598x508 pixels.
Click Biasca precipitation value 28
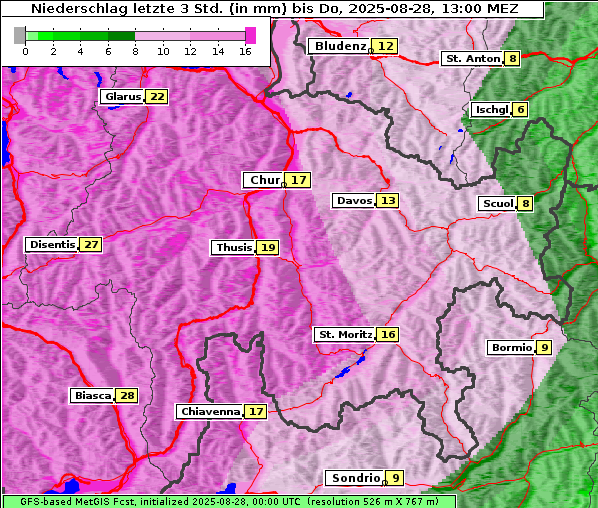point(127,395)
